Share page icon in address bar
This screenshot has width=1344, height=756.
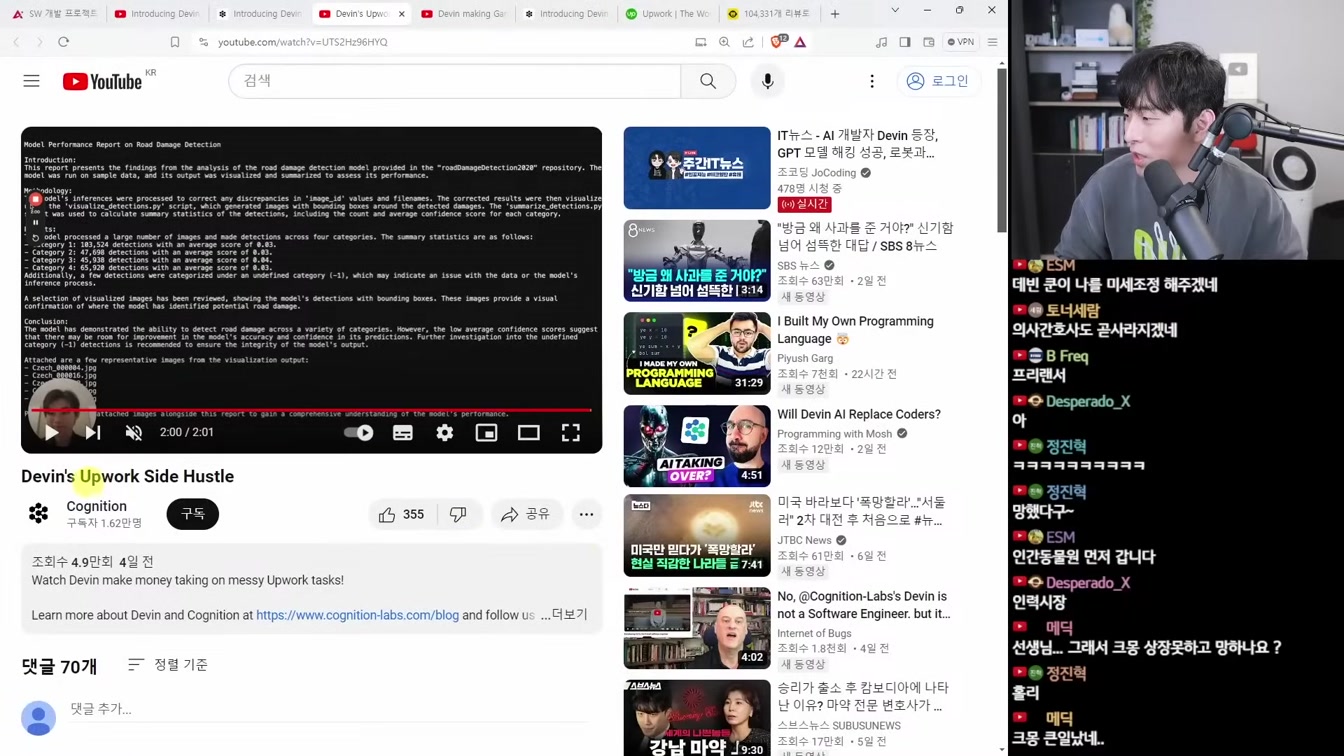(748, 42)
